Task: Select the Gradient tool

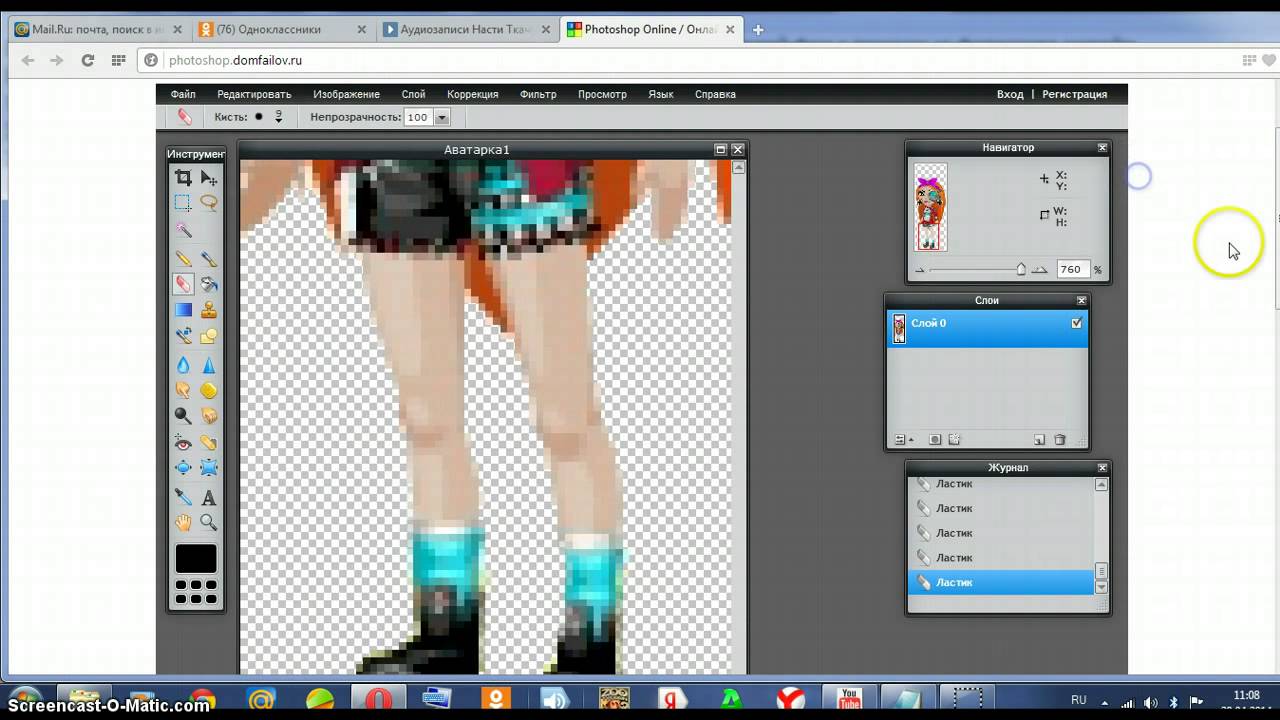Action: 183,310
